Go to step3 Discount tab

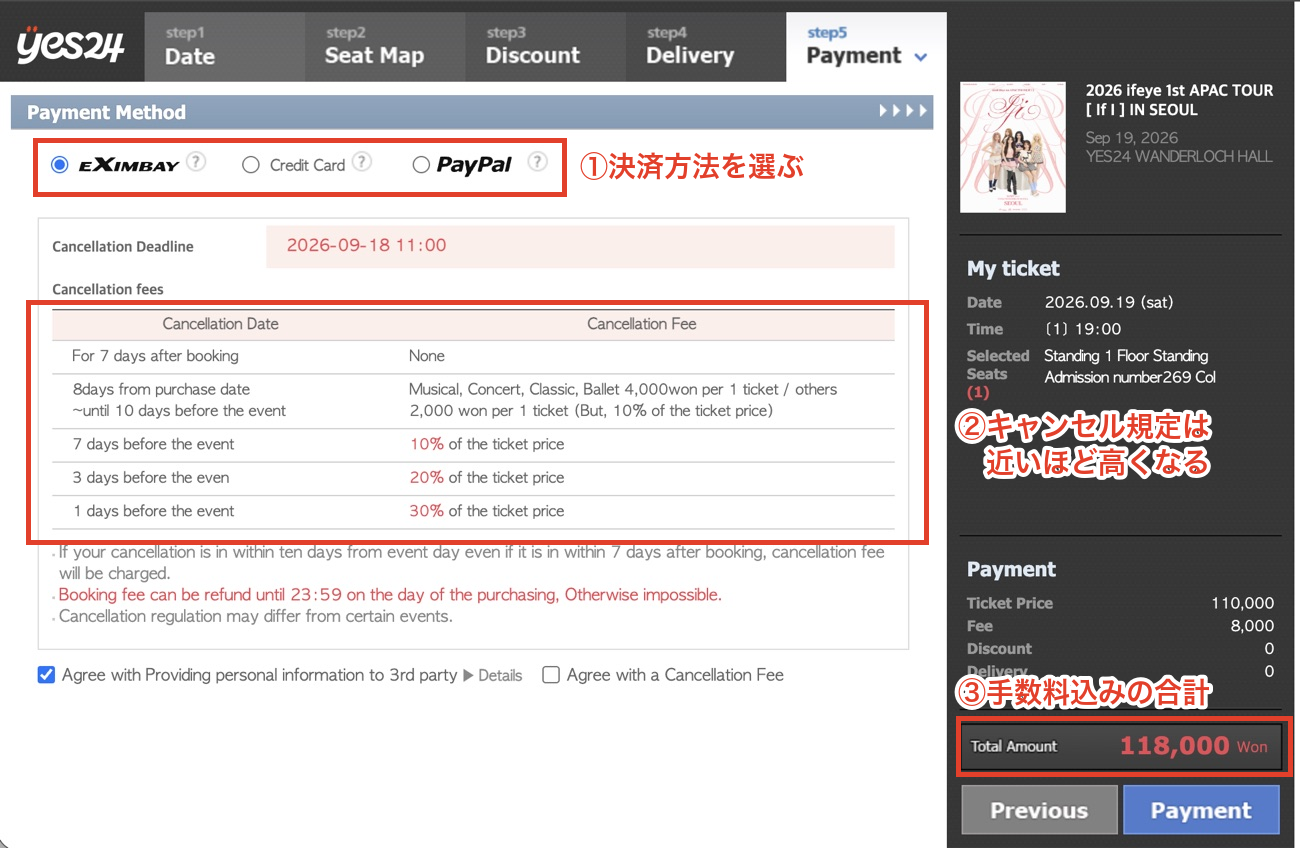point(546,46)
